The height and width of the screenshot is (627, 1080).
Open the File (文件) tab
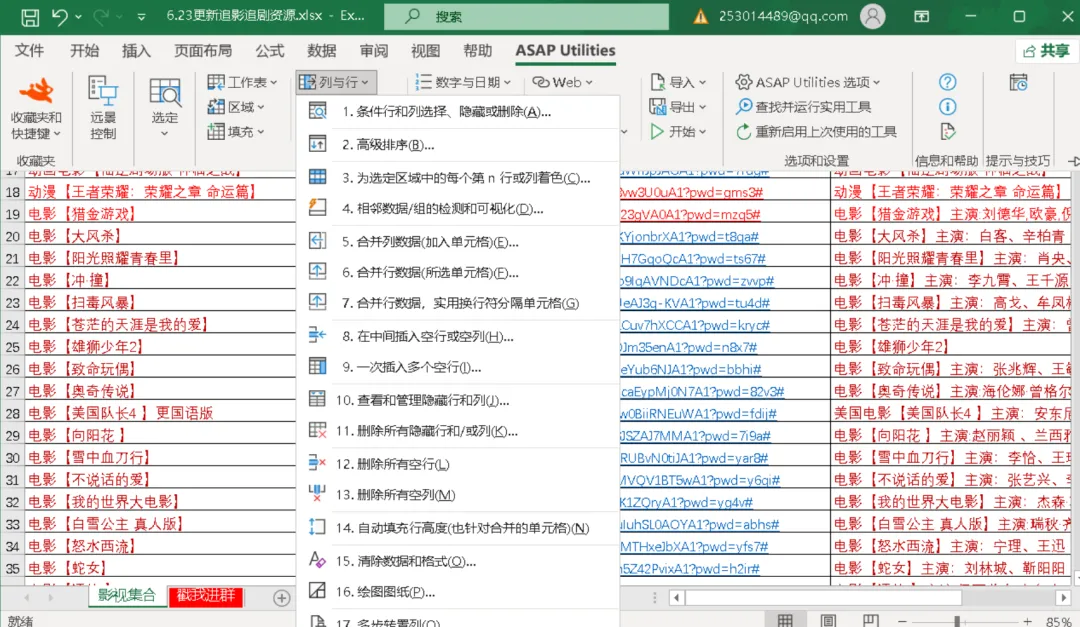coord(30,50)
